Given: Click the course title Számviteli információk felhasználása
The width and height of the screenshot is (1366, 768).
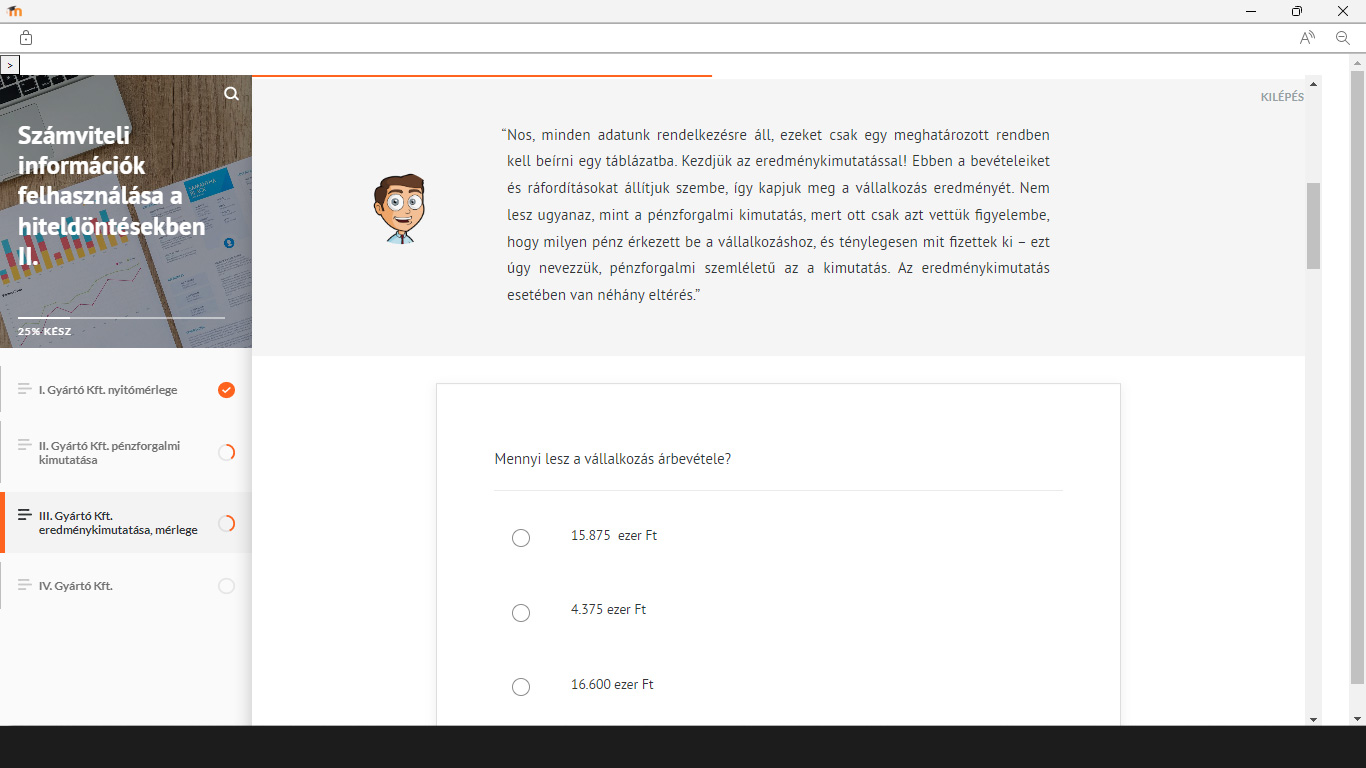Looking at the screenshot, I should click(x=111, y=196).
